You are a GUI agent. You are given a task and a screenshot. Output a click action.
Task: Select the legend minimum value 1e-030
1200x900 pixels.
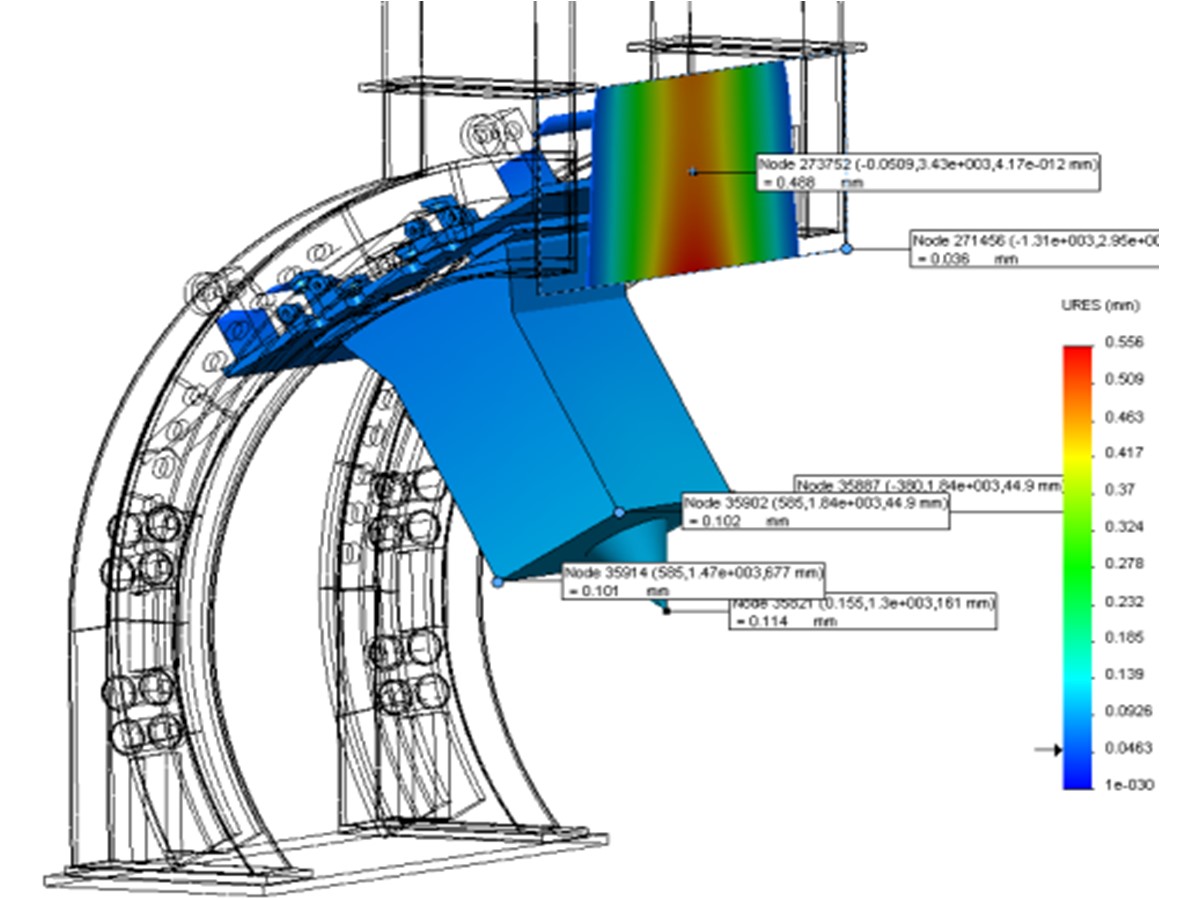(x=1128, y=784)
